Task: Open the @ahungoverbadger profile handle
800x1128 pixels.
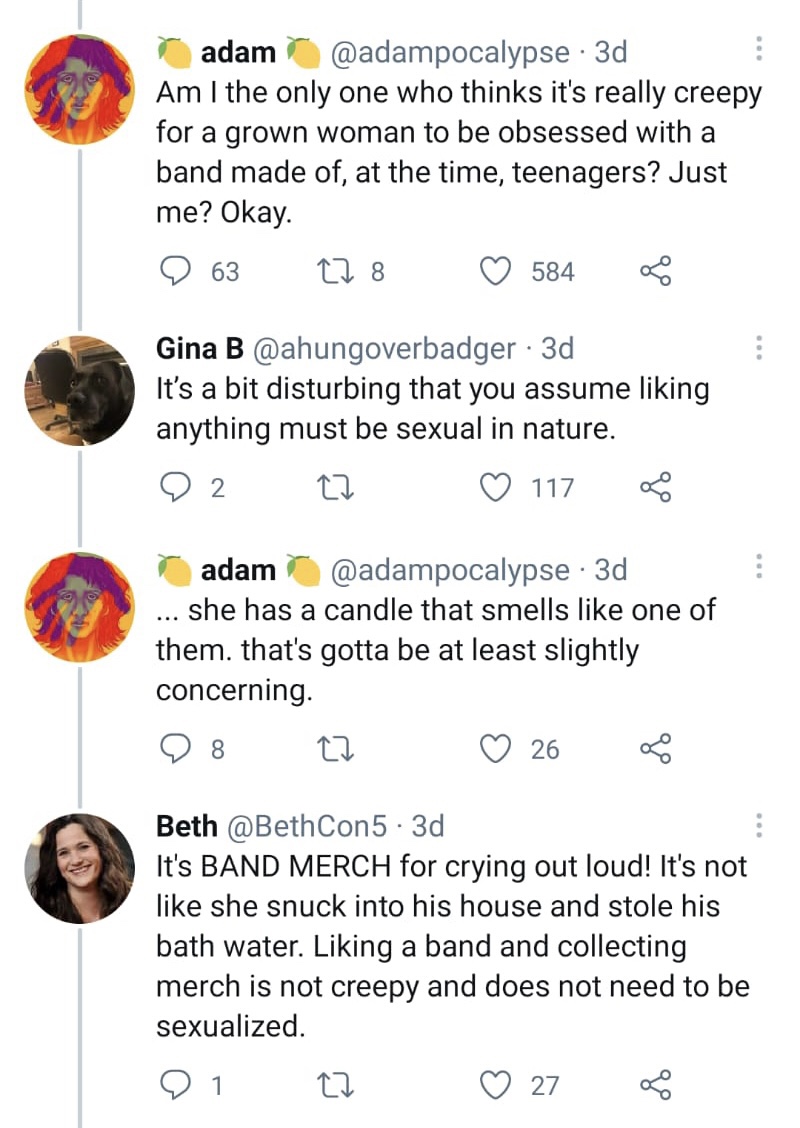Action: pos(386,348)
